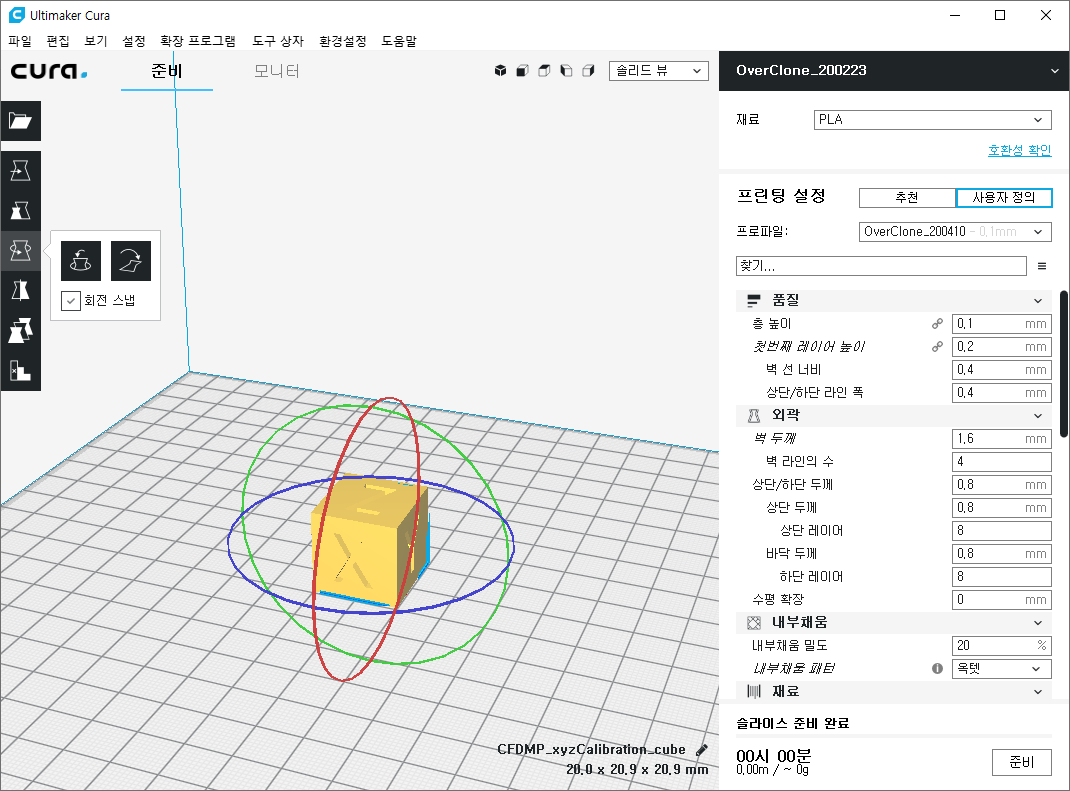
Task: Click the 내부채움 밀도 value field
Action: [1001, 646]
